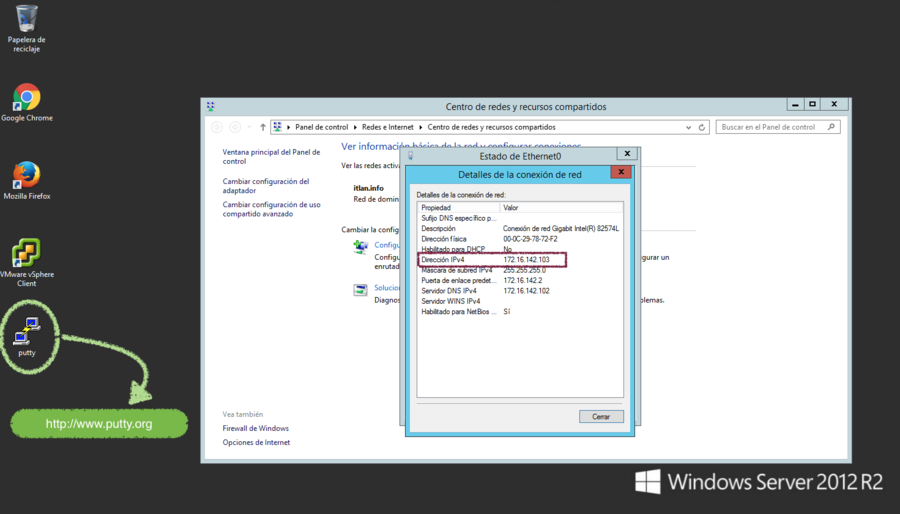Launch the putty desktop icon
The width and height of the screenshot is (900, 514).
click(27, 331)
